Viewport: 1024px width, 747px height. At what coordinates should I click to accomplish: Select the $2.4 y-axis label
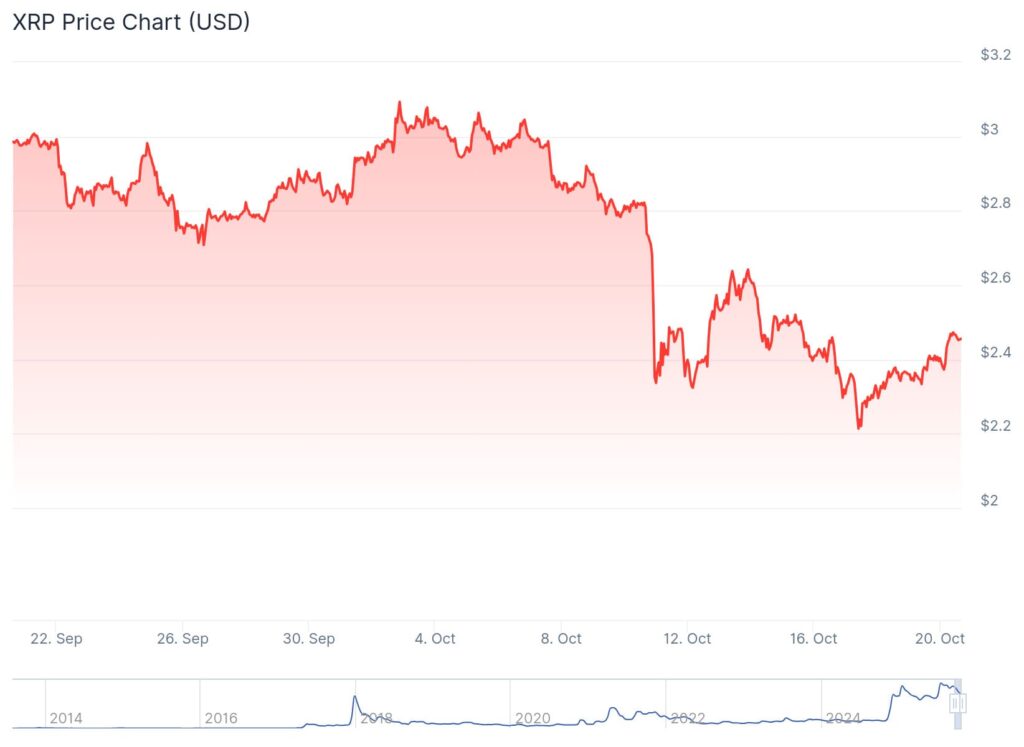pyautogui.click(x=996, y=352)
